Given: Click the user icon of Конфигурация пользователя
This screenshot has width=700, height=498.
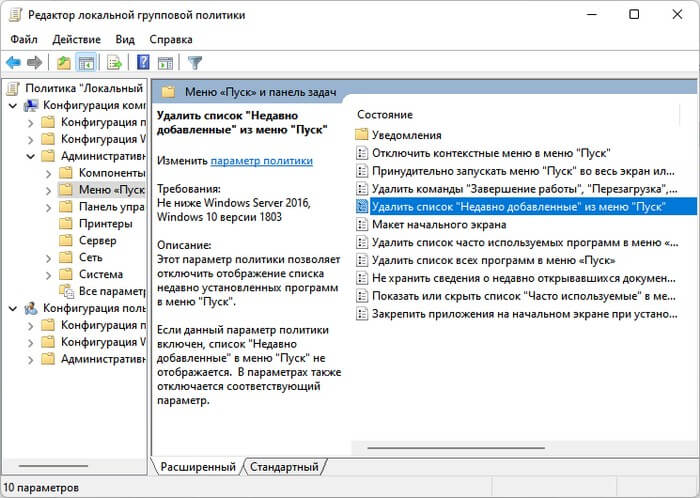Looking at the screenshot, I should pos(31,308).
